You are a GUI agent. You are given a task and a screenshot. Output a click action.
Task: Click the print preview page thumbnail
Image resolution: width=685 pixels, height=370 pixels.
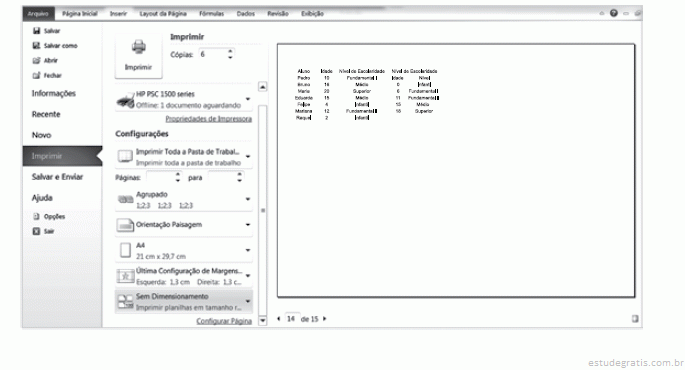point(456,170)
